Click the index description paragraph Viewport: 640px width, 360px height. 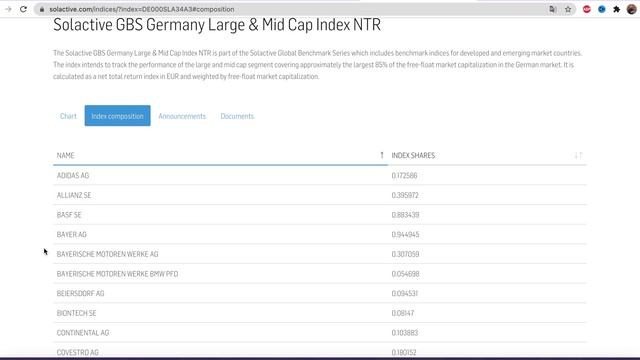point(318,64)
